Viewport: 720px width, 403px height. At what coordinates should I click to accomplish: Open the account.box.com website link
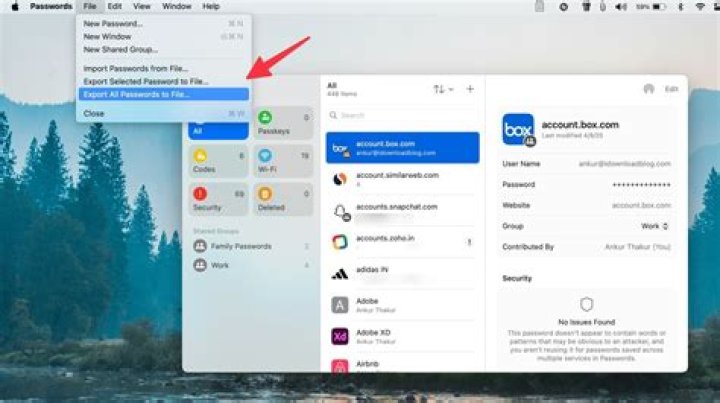[x=641, y=205]
